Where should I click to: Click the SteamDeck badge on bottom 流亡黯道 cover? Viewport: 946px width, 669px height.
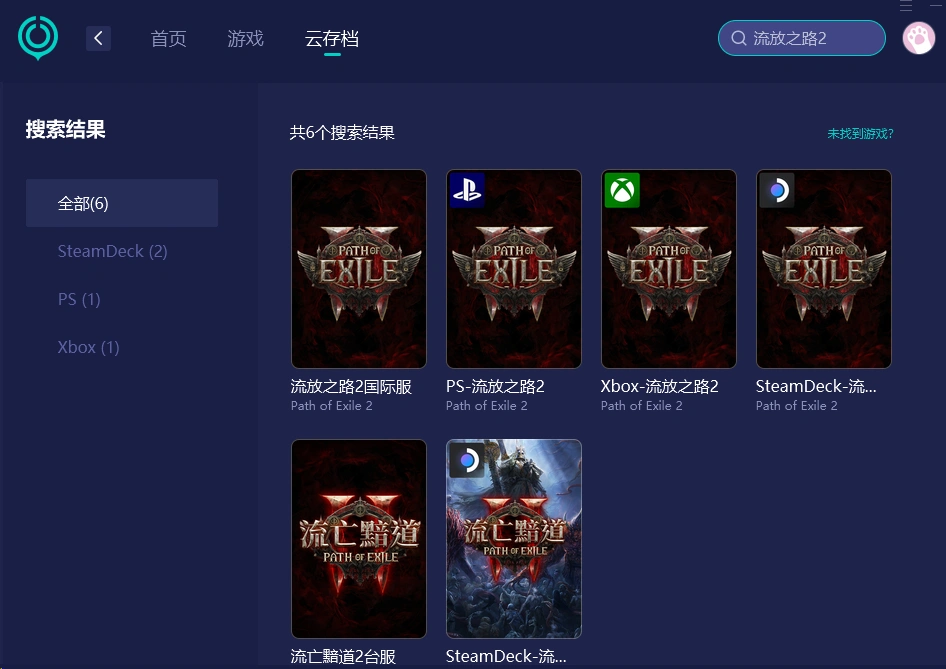click(466, 460)
